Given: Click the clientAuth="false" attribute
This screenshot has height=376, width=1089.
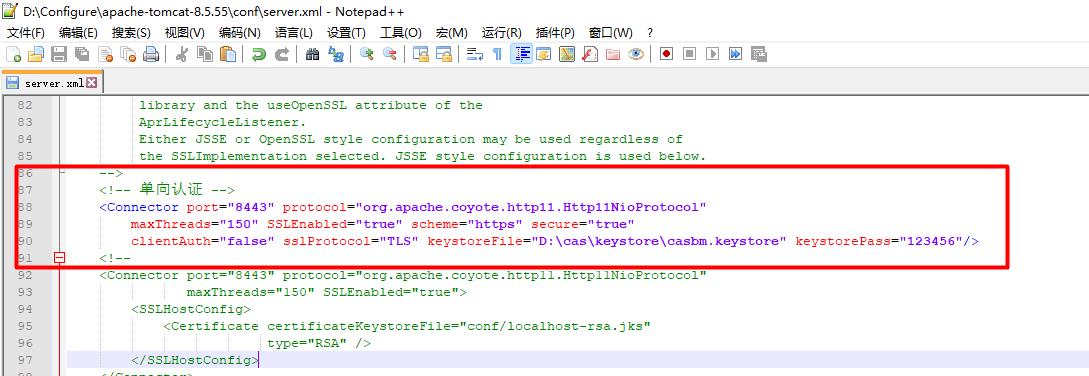Looking at the screenshot, I should [x=202, y=241].
